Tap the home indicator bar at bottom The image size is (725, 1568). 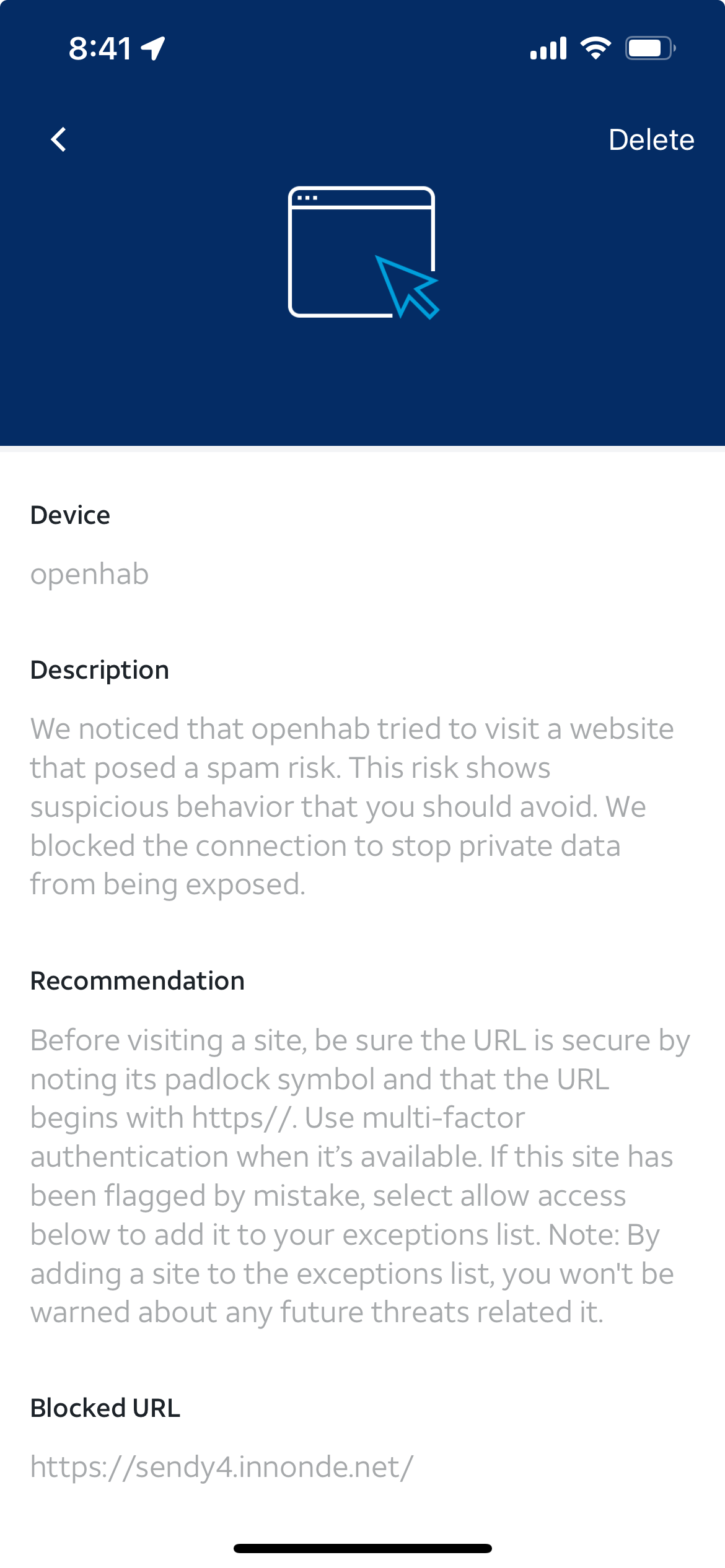tap(362, 1548)
